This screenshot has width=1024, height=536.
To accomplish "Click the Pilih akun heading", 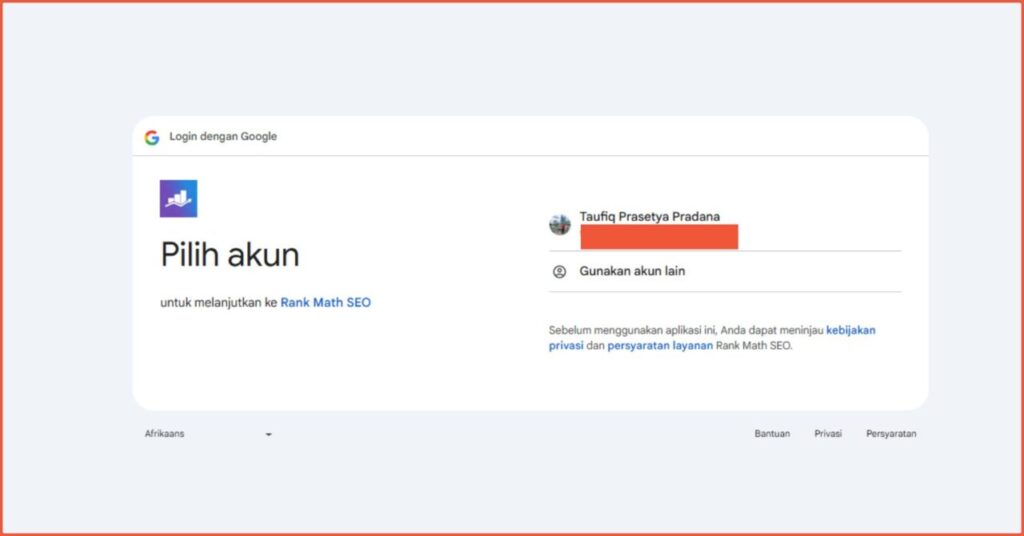I will coord(230,255).
